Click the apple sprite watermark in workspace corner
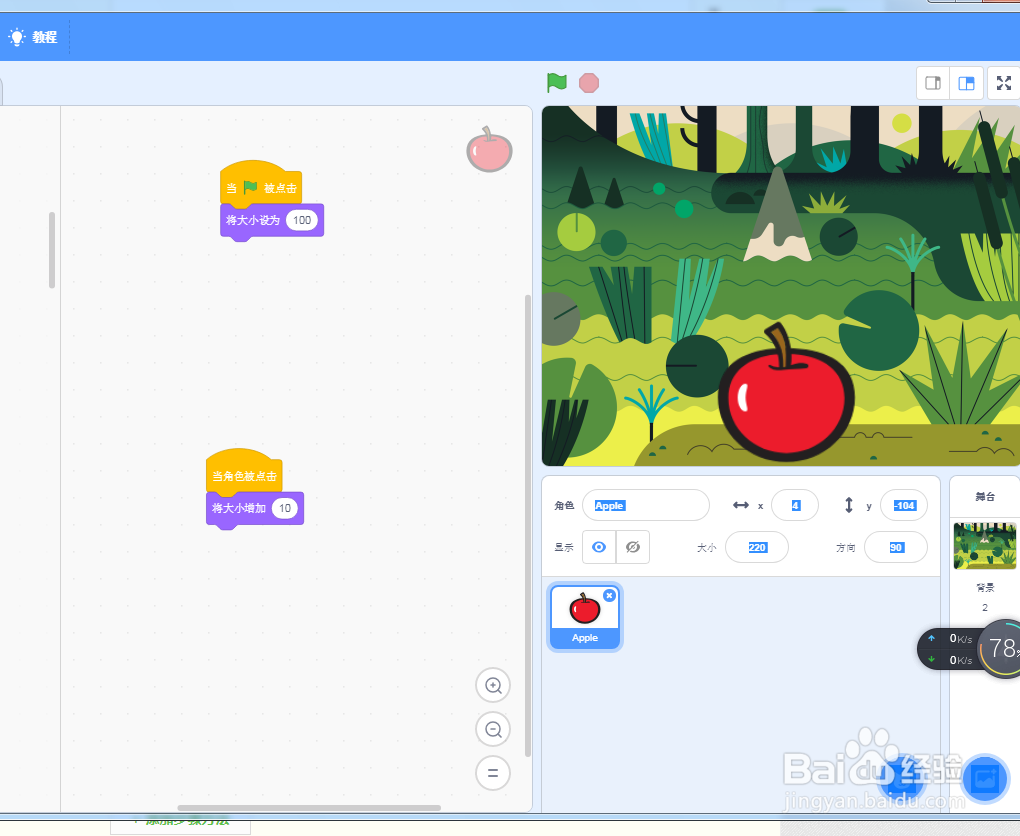 coord(489,150)
